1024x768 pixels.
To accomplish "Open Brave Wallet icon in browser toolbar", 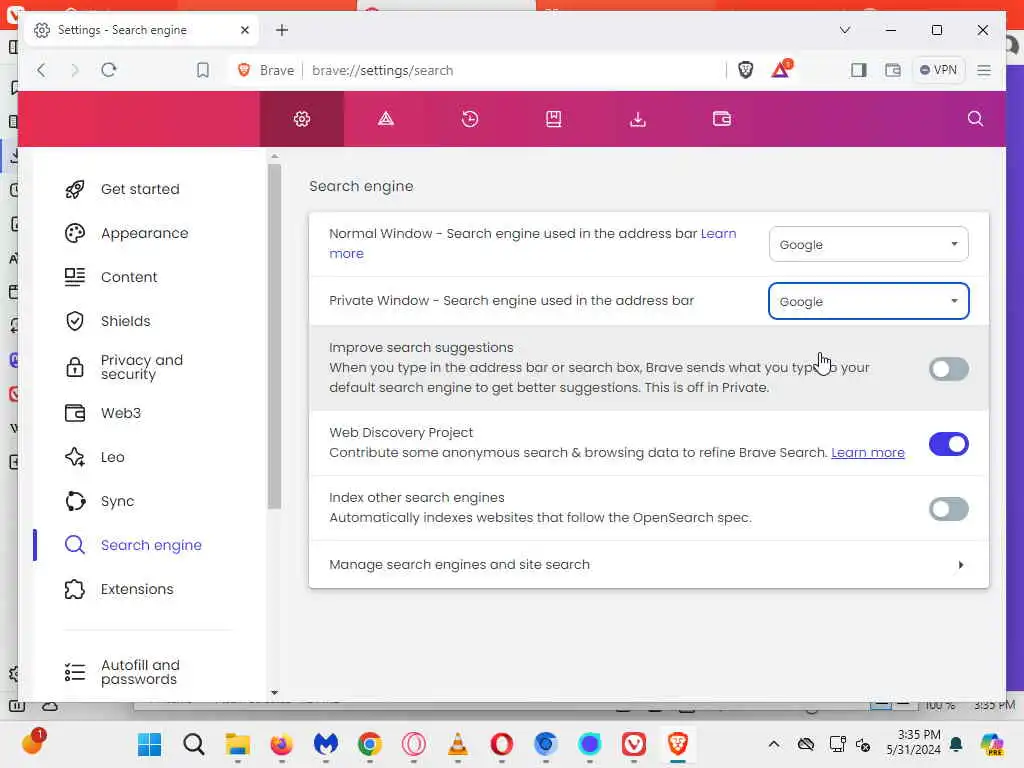I will [892, 70].
